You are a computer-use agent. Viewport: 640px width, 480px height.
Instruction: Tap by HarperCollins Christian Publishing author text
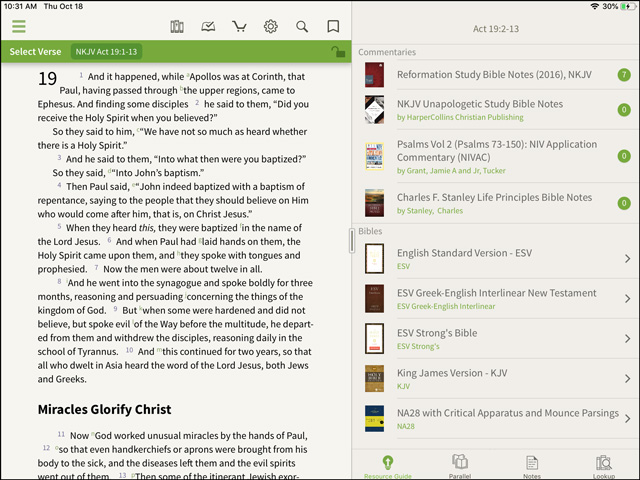(x=460, y=117)
